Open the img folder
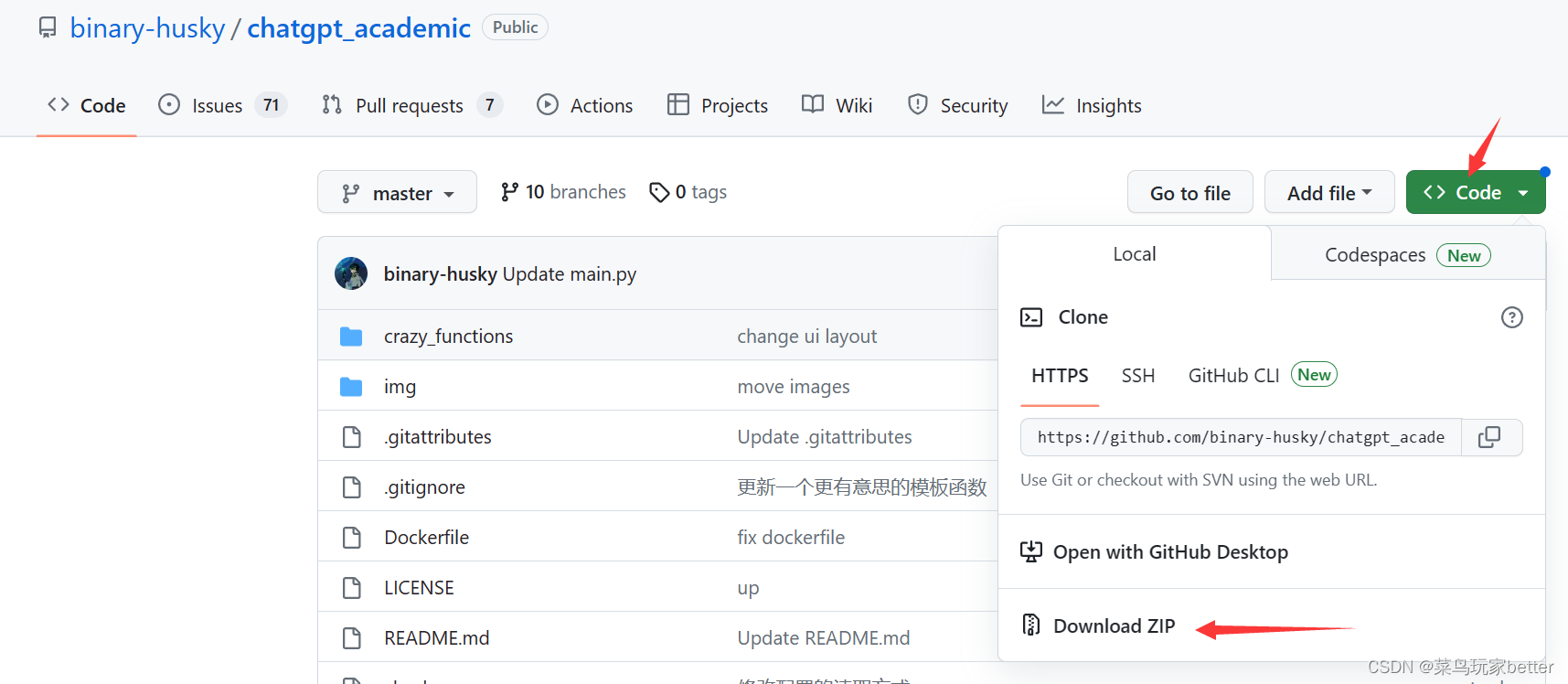Viewport: 1568px width, 684px height. [400, 387]
